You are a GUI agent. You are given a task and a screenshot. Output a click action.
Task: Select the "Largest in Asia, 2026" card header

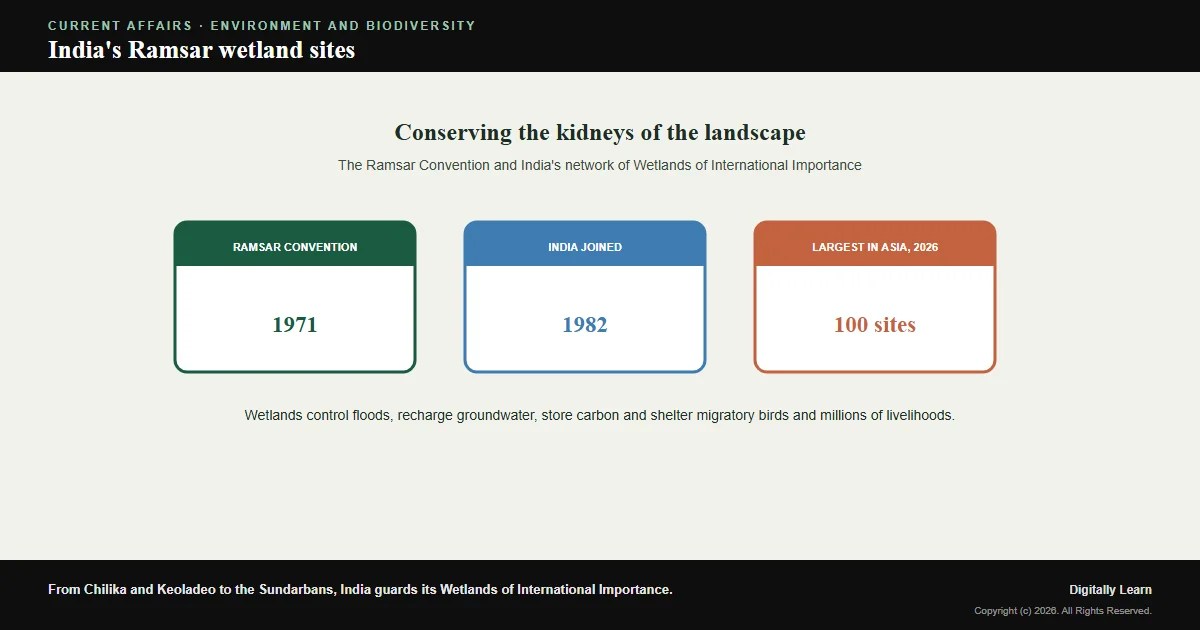point(875,246)
